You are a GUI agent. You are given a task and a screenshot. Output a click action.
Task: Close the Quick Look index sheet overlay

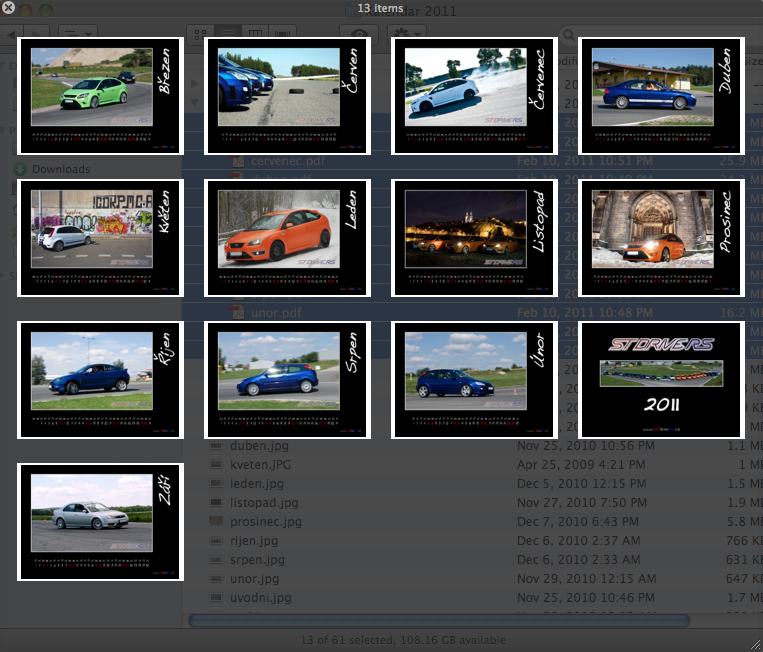(x=9, y=8)
